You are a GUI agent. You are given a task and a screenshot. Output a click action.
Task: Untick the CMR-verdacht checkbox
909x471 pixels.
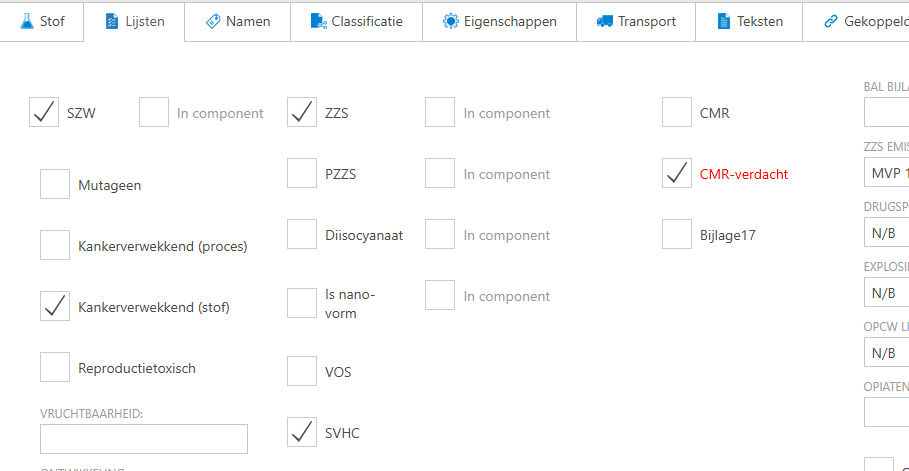click(677, 174)
